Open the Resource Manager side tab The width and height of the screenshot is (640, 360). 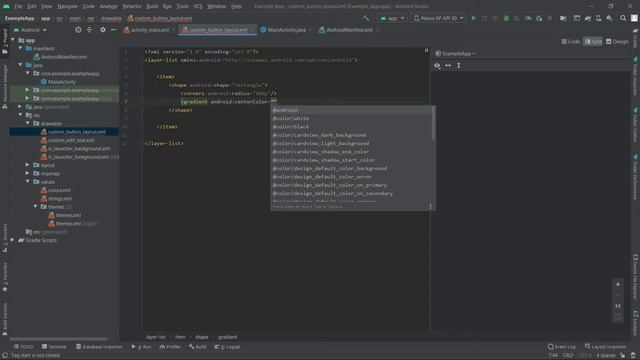click(x=5, y=86)
